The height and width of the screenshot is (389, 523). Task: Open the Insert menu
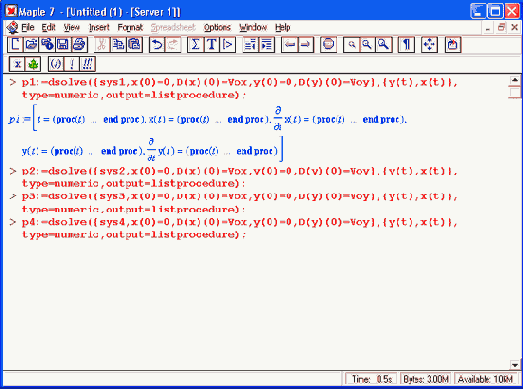99,27
